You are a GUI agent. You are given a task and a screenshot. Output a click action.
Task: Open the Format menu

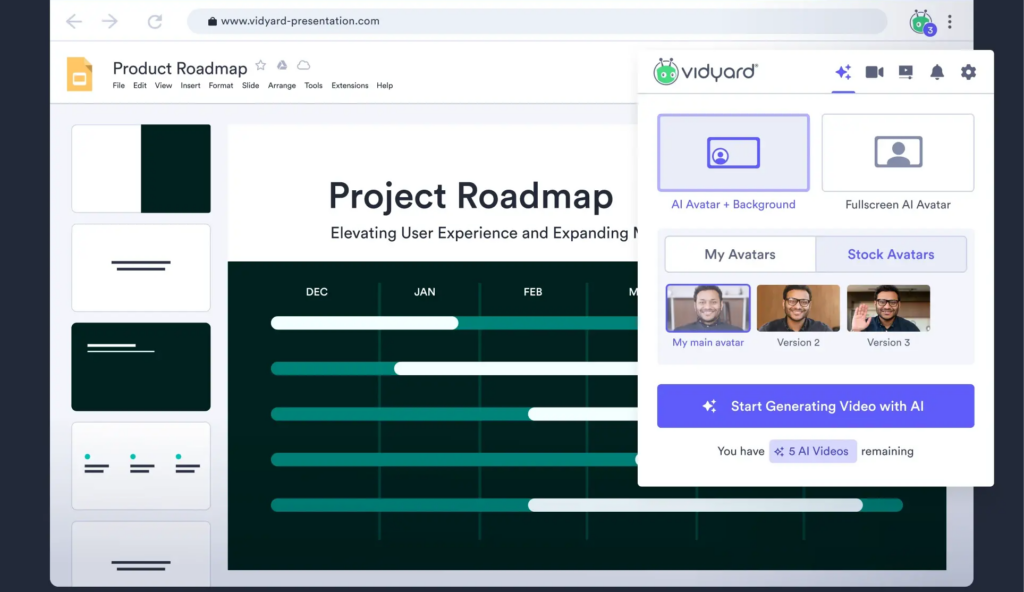click(221, 86)
